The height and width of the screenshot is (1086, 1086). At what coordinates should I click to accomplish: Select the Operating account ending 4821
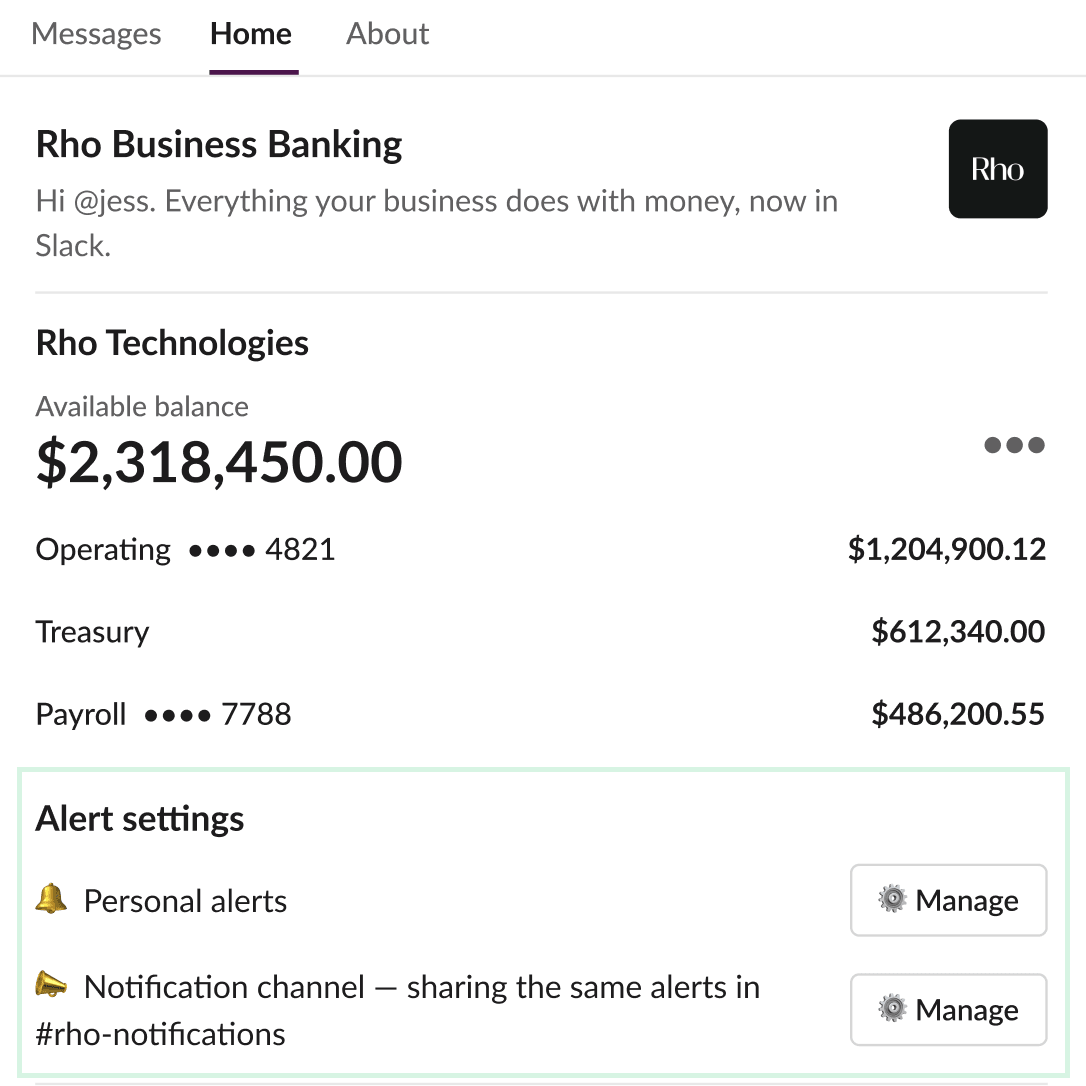(x=540, y=549)
